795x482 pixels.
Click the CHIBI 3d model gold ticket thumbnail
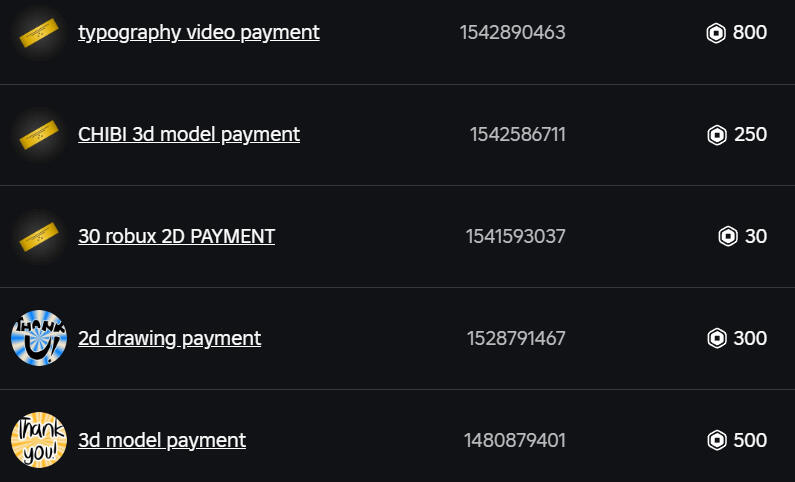(x=39, y=134)
